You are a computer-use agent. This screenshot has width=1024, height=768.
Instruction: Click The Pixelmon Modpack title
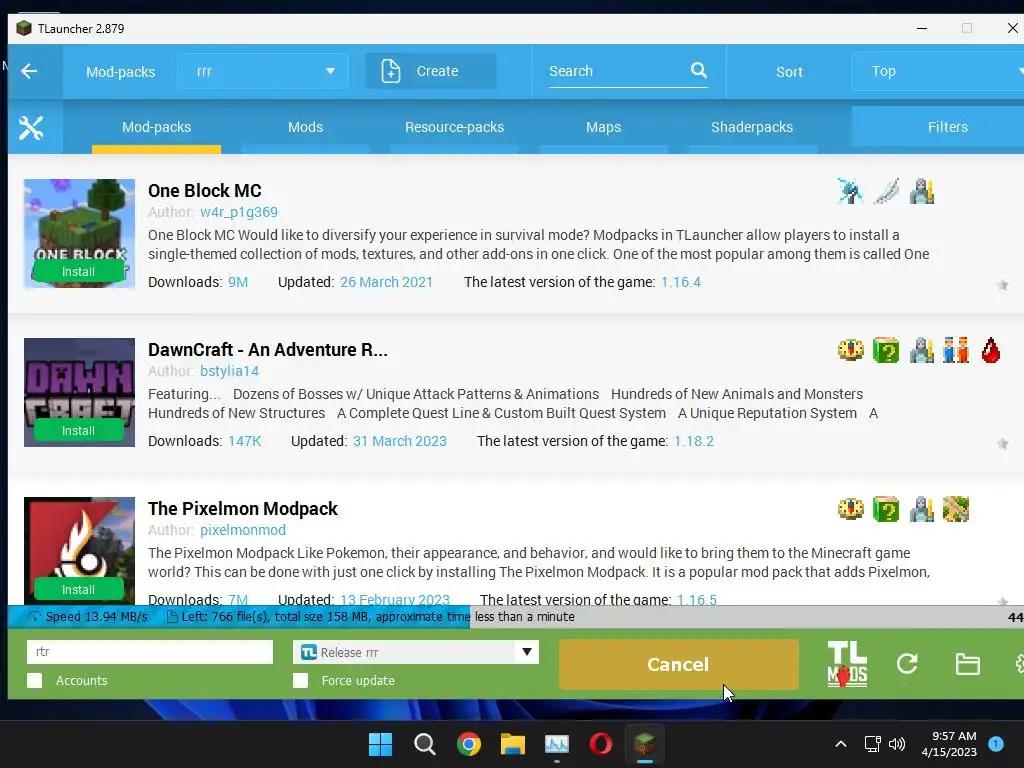pos(243,509)
